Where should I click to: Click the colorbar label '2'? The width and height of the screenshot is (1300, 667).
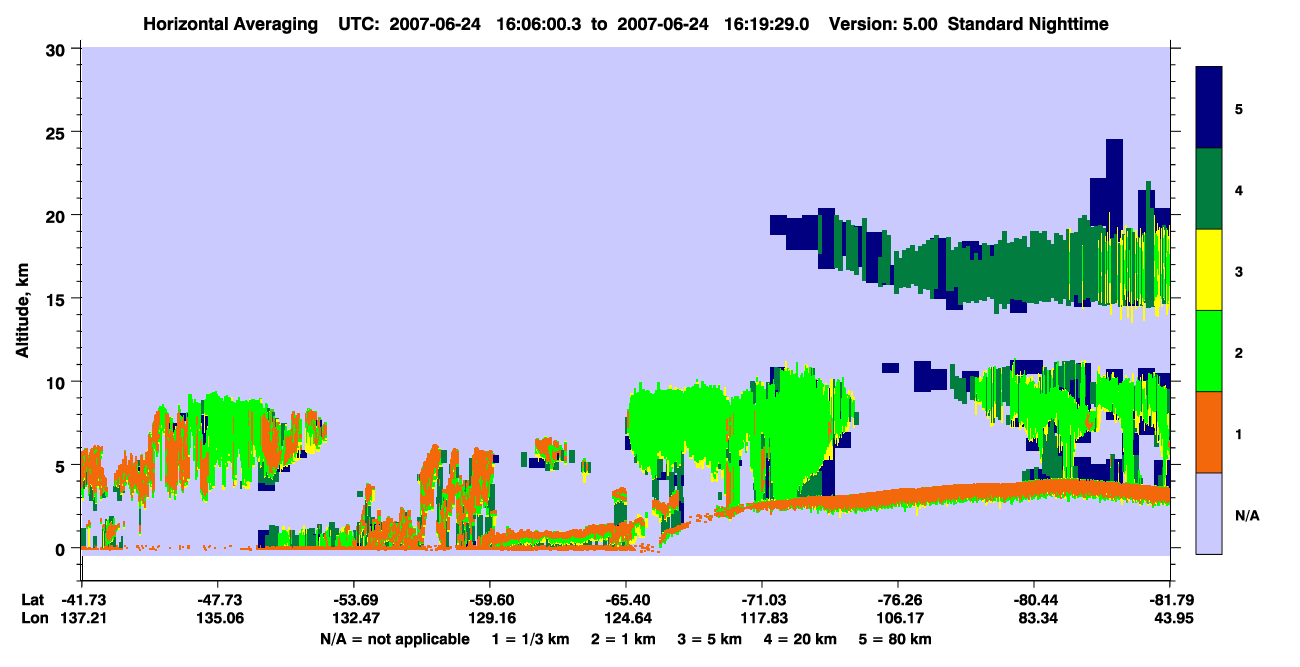coord(1239,352)
